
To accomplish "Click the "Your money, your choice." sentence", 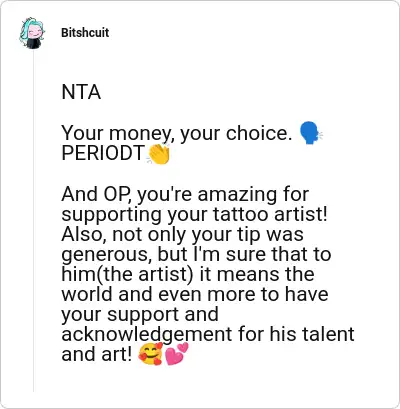I will click(x=177, y=133).
